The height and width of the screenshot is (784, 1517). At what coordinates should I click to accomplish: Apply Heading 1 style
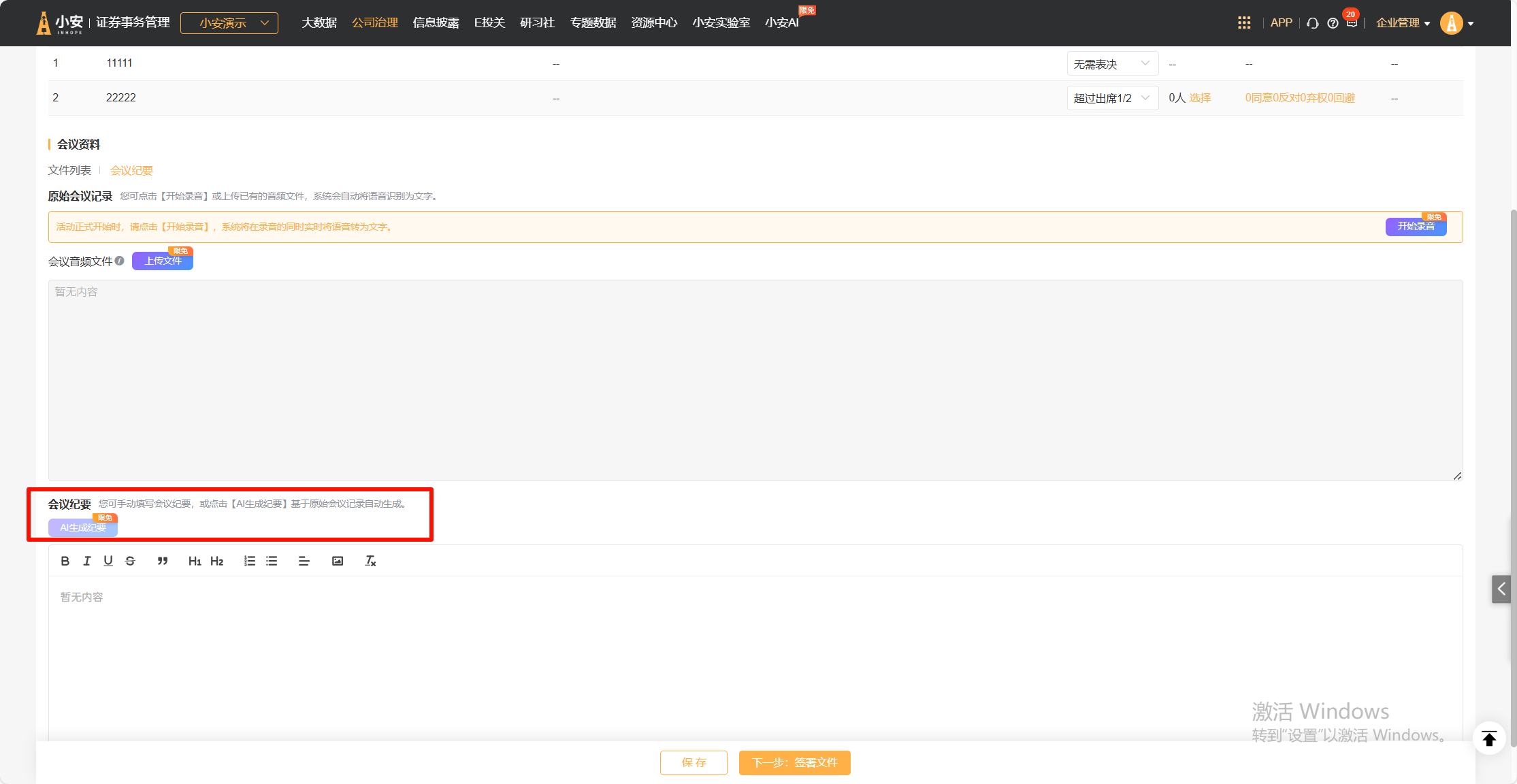click(x=195, y=561)
